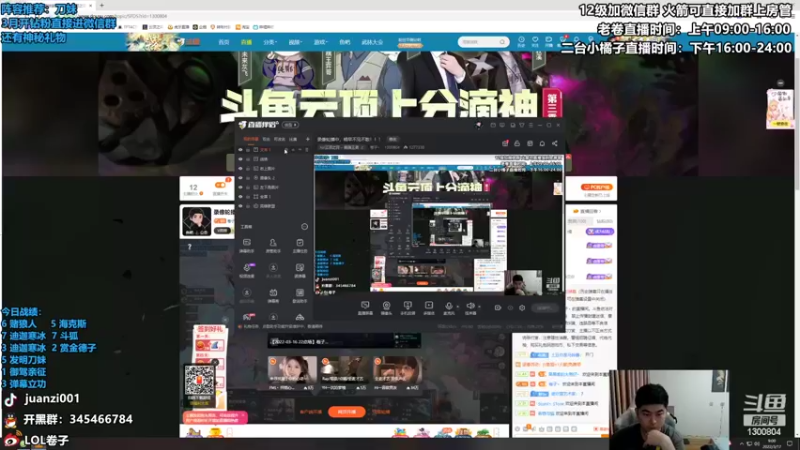Open the mode dropdown beside app logo
The image size is (800, 450).
290,125
